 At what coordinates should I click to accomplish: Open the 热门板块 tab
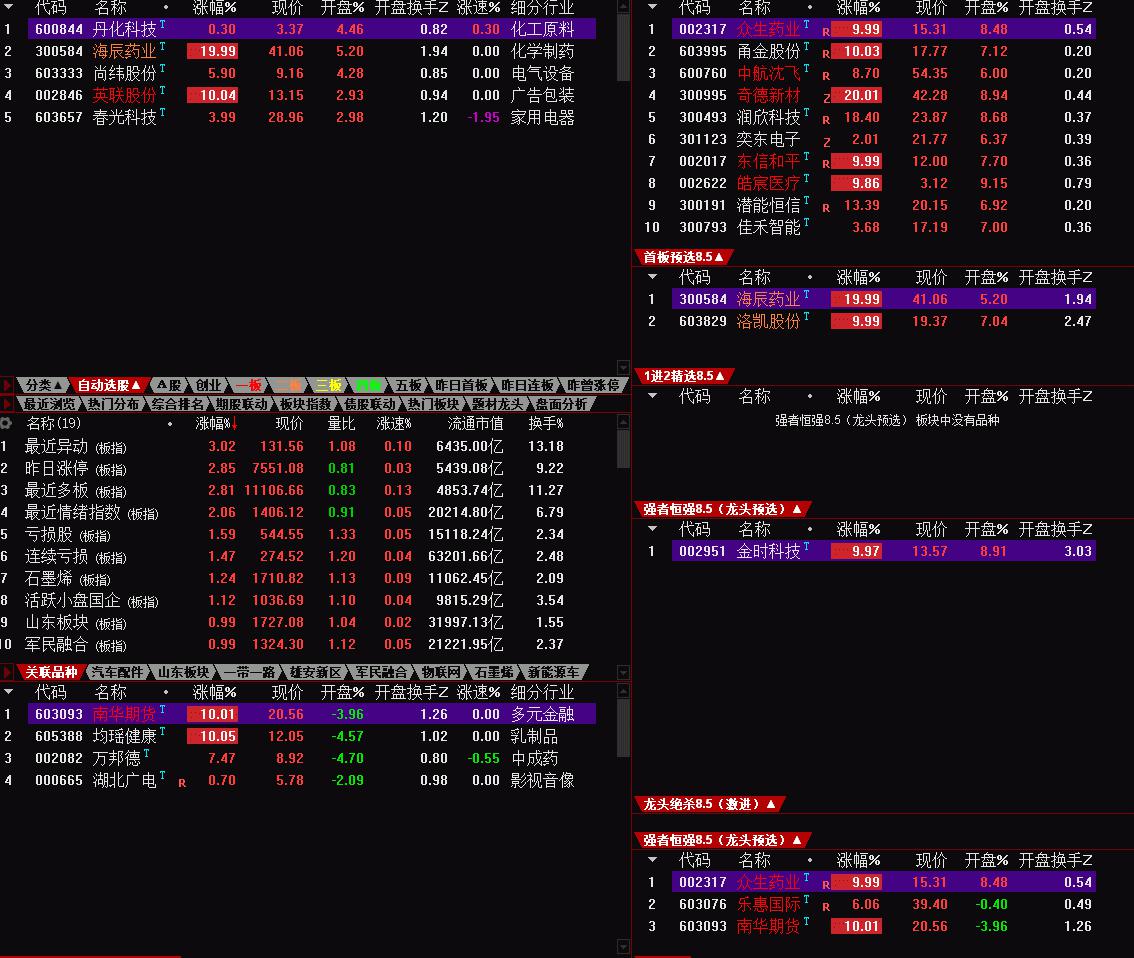coord(432,404)
